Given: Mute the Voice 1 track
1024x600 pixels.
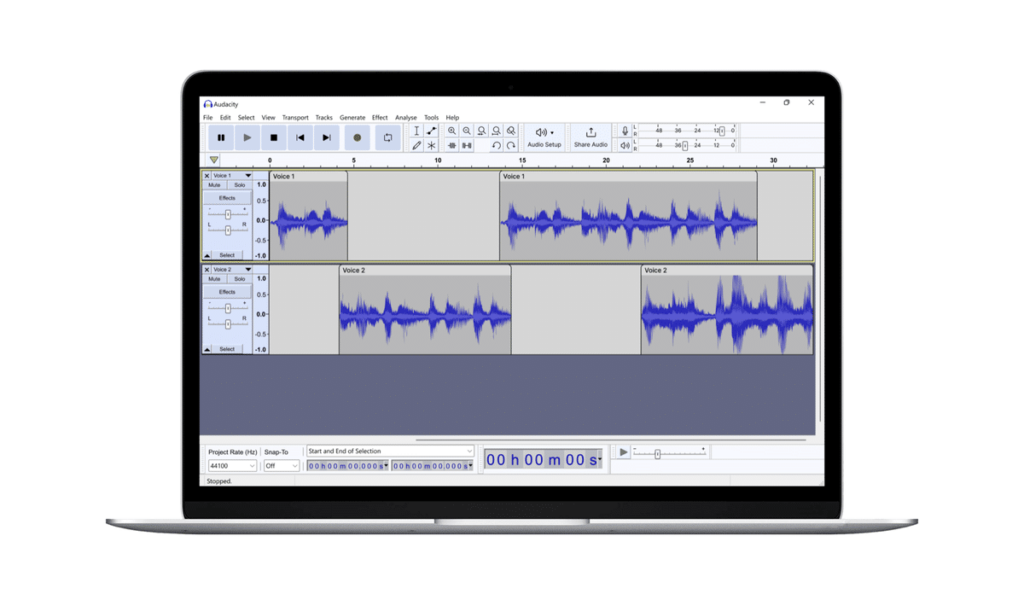Looking at the screenshot, I should point(214,185).
